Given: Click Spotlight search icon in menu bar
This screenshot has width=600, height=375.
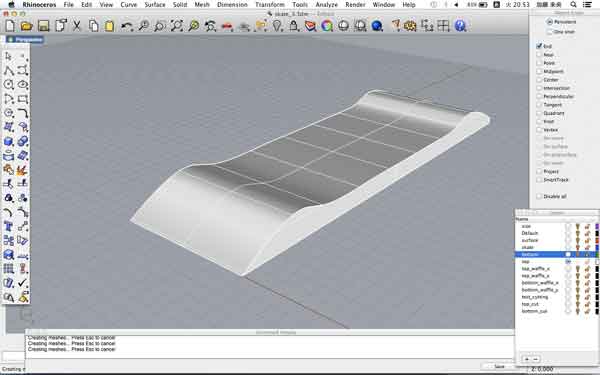Looking at the screenshot, I should pyautogui.click(x=573, y=5).
